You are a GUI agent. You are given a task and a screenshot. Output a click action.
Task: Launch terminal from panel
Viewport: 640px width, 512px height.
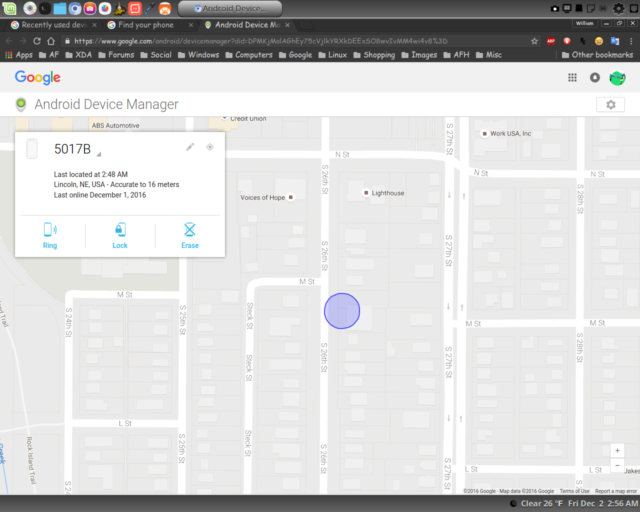coord(45,8)
